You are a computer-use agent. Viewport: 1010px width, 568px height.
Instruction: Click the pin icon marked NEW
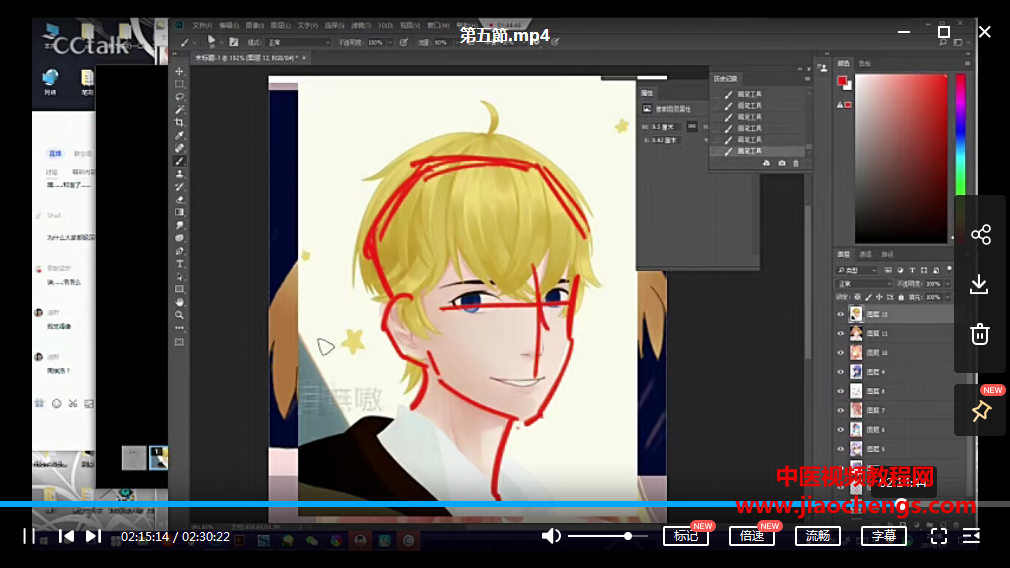[981, 410]
